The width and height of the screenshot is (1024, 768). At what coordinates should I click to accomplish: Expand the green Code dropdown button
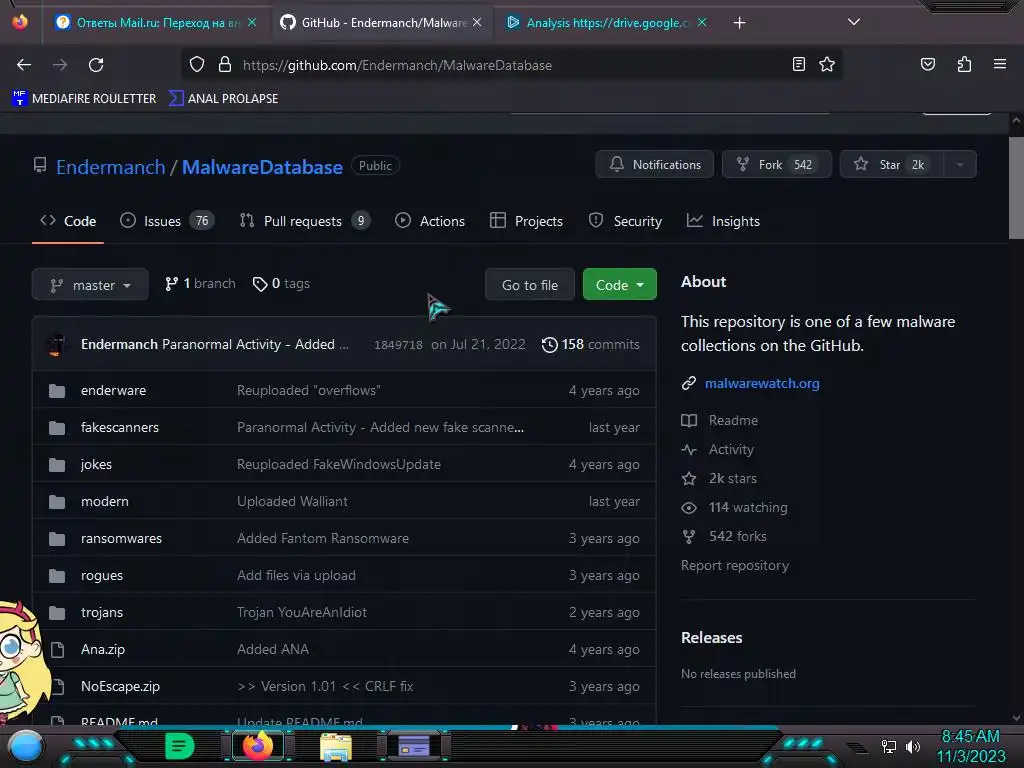(x=620, y=285)
